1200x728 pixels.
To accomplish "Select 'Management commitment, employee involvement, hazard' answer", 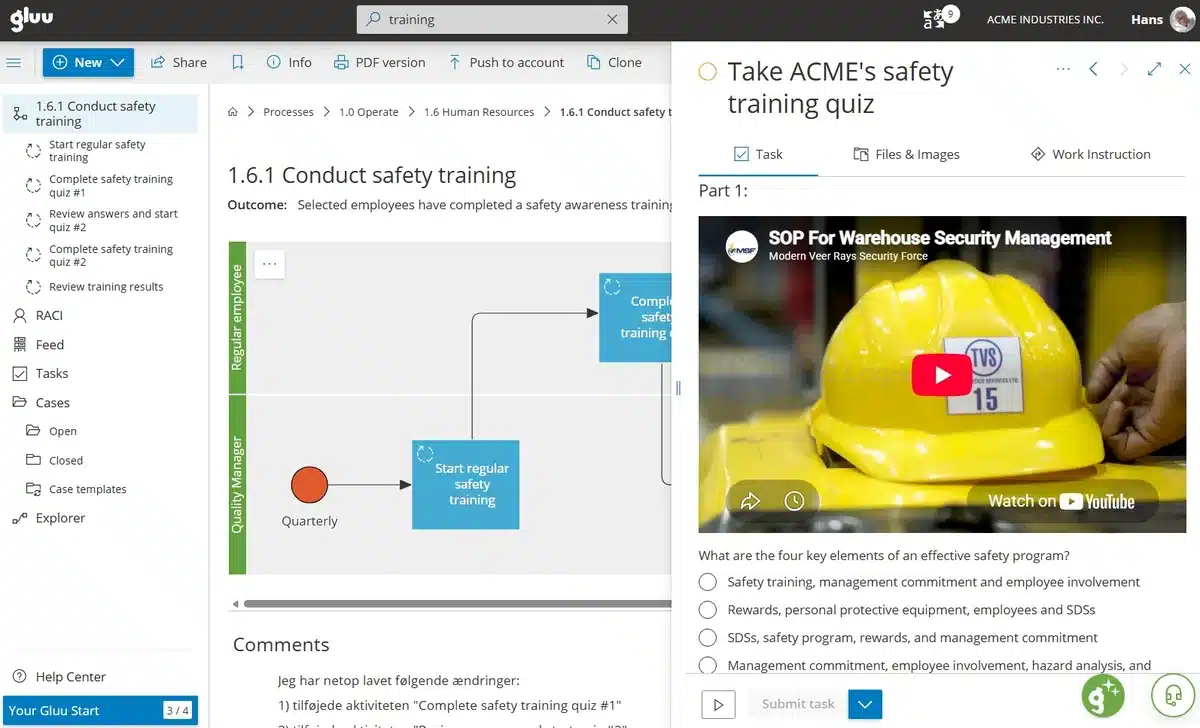I will coord(708,665).
